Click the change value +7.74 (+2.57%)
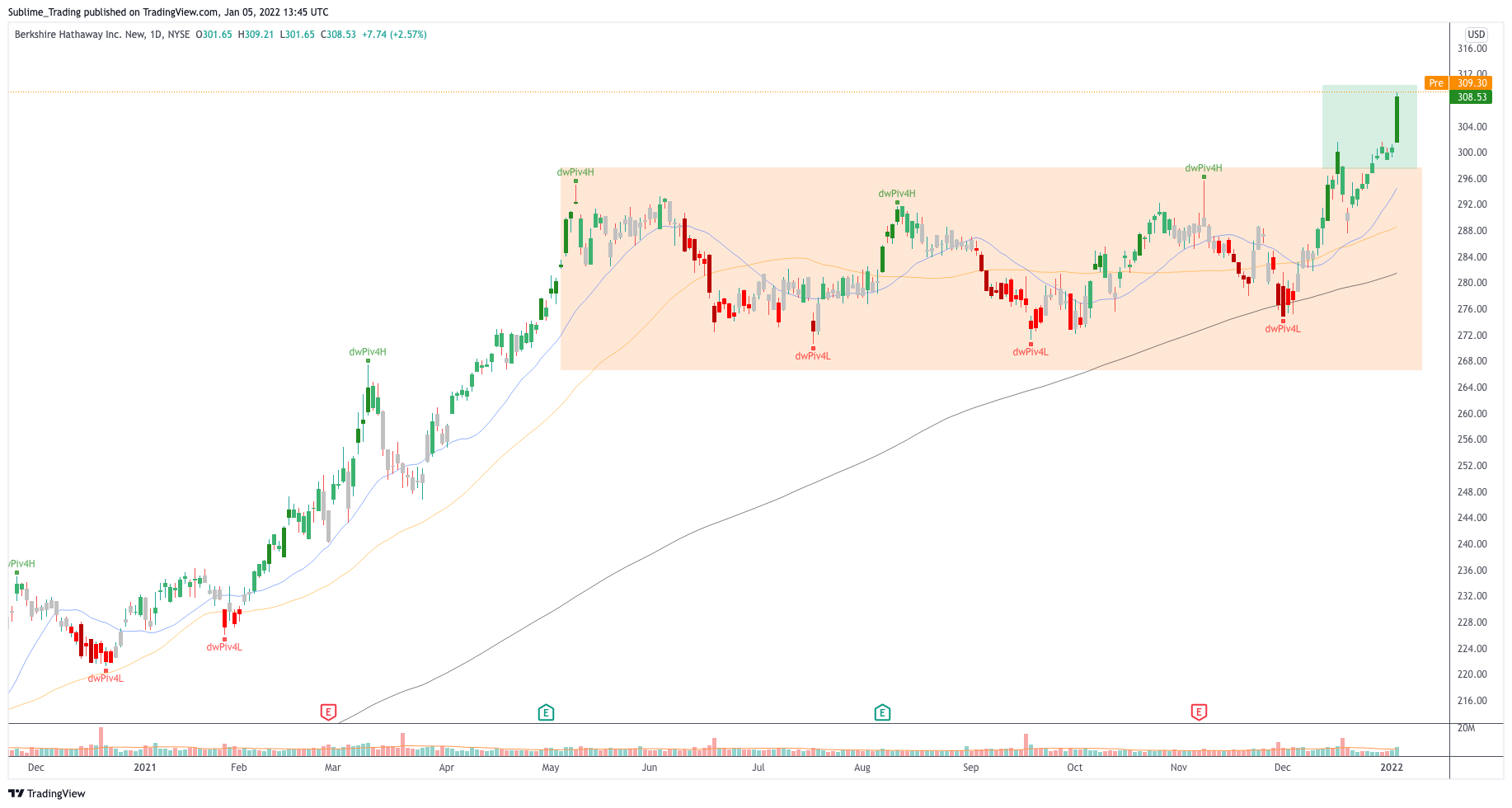Image resolution: width=1512 pixels, height=808 pixels. pos(394,35)
